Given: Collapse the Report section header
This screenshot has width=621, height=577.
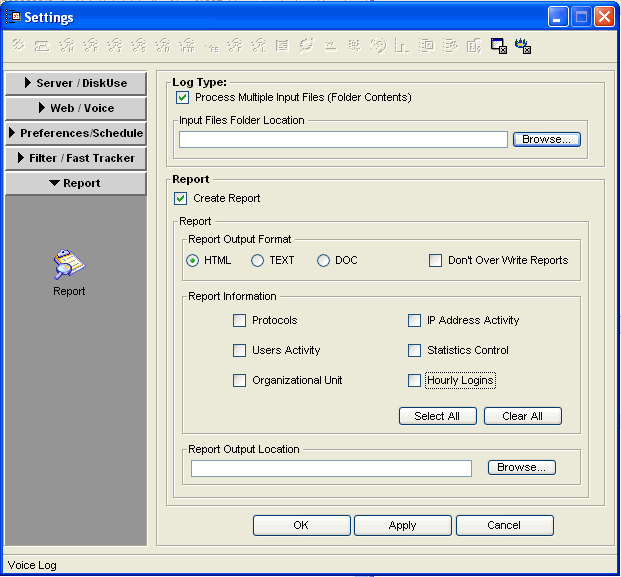Looking at the screenshot, I should [76, 183].
